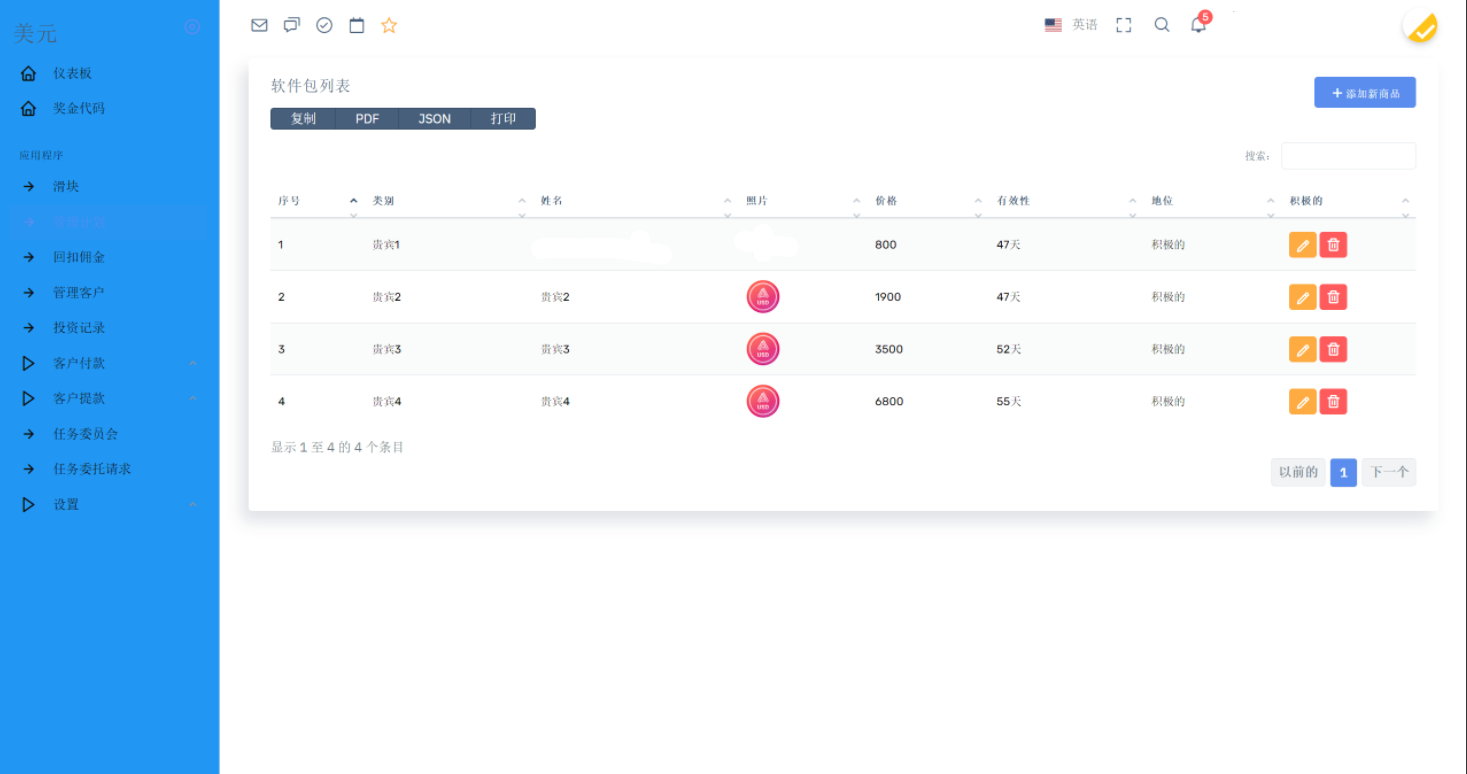1467x774 pixels.
Task: Open the mail envelope icon in top bar
Action: [259, 25]
